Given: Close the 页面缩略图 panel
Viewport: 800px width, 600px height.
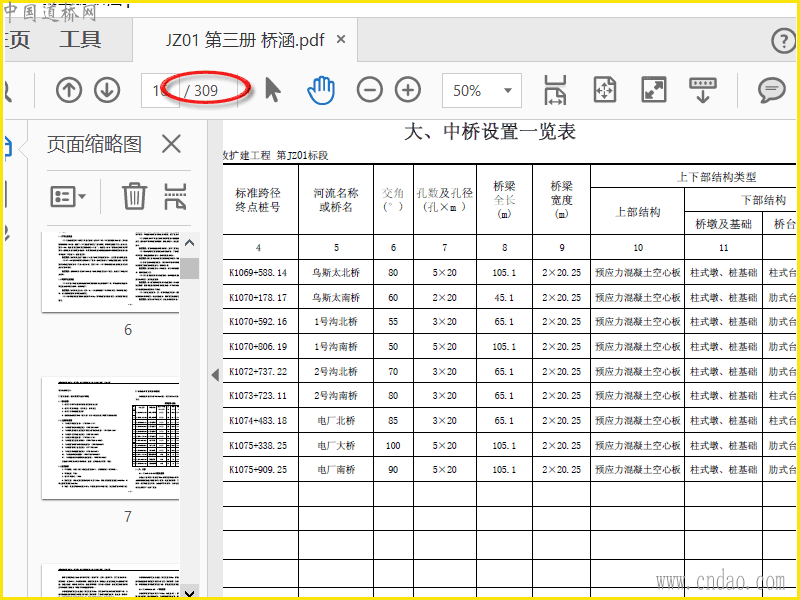Looking at the screenshot, I should pyautogui.click(x=171, y=144).
